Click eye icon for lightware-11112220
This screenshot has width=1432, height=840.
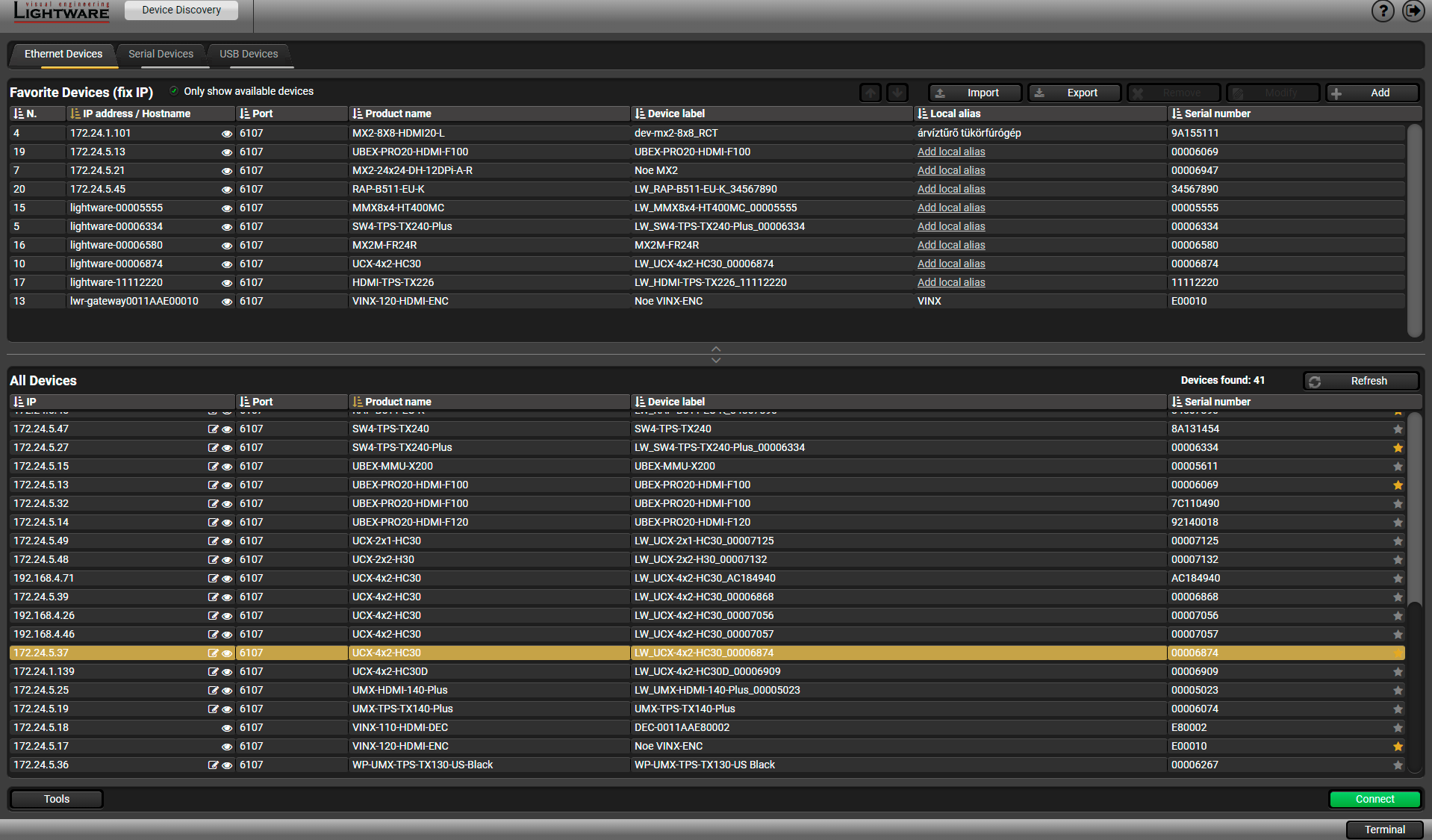[227, 283]
